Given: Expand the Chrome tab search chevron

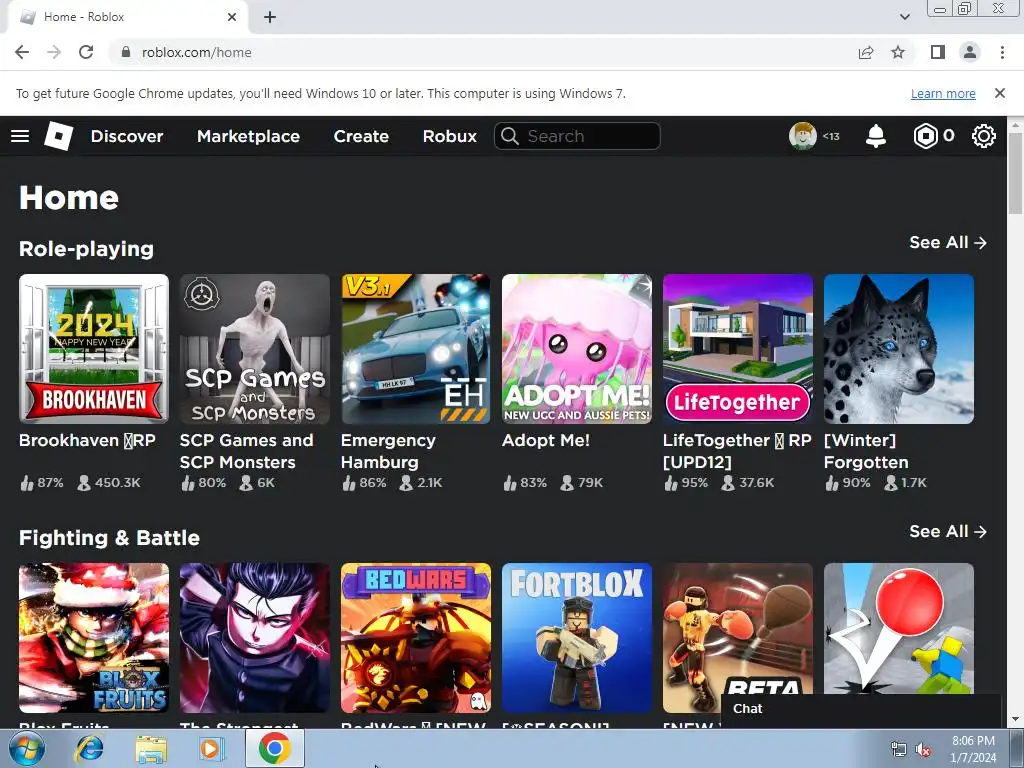Looking at the screenshot, I should [x=904, y=17].
